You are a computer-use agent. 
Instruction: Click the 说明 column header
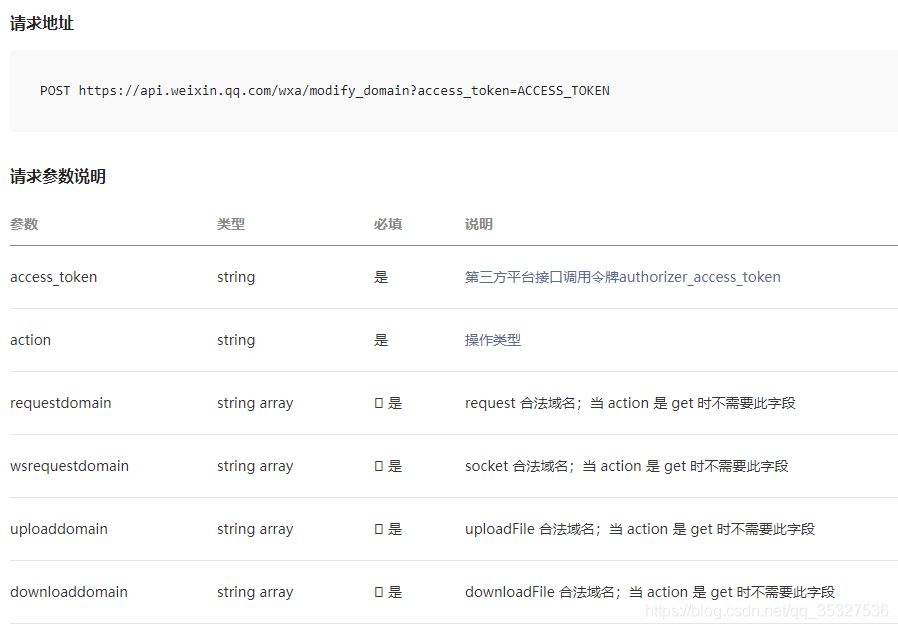[479, 224]
